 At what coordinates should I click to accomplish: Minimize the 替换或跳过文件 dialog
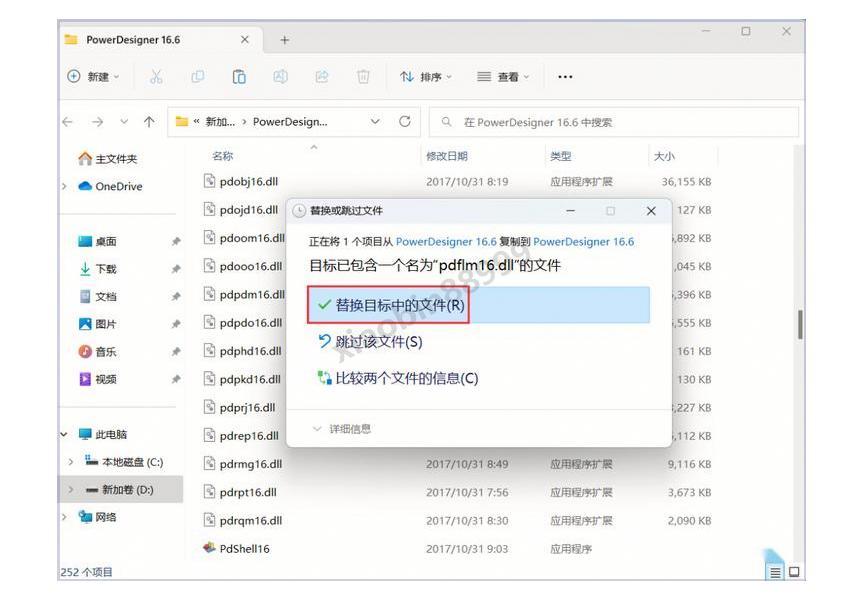pos(570,211)
